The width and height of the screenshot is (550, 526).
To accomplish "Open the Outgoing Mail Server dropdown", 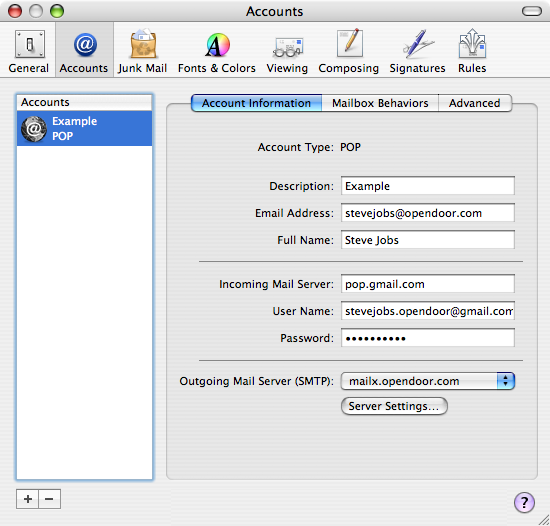I will (x=428, y=381).
